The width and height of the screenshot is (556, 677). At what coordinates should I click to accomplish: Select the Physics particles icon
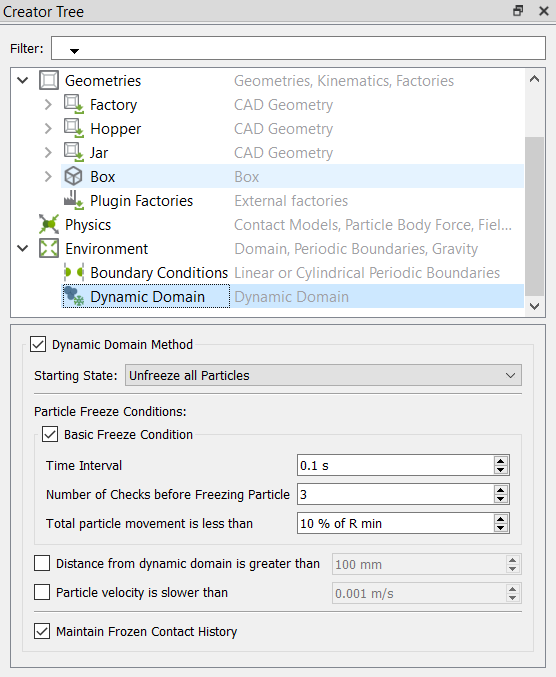(x=49, y=225)
